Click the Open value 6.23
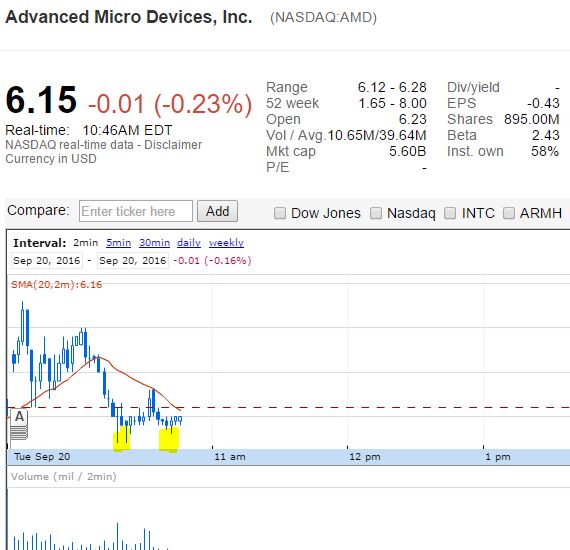 413,119
